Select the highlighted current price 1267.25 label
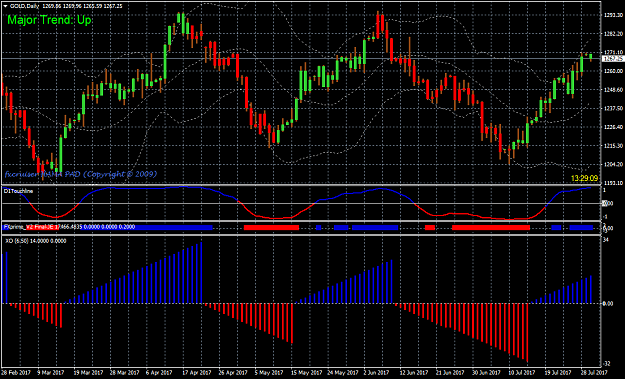 point(613,59)
